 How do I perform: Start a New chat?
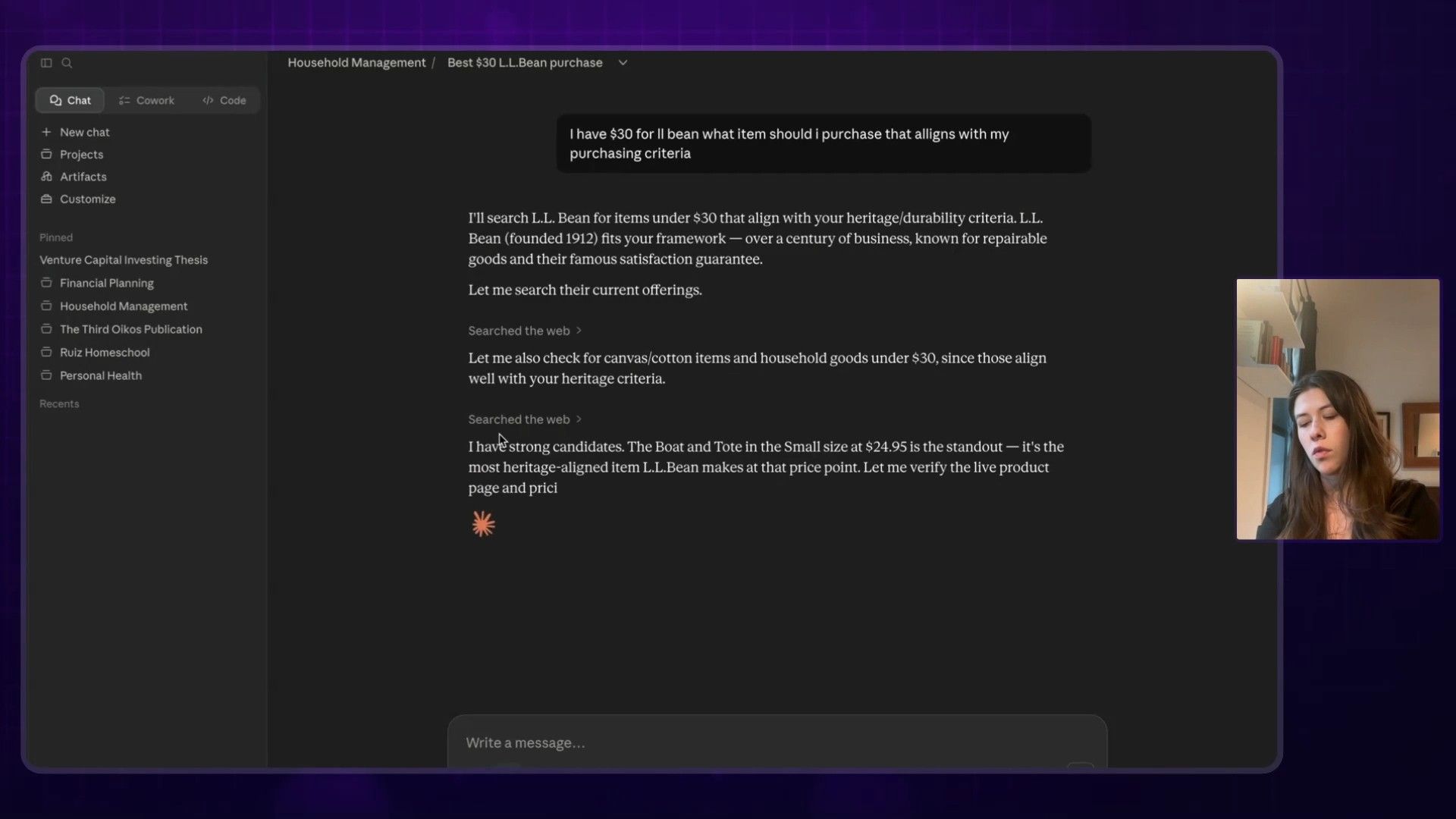point(84,132)
